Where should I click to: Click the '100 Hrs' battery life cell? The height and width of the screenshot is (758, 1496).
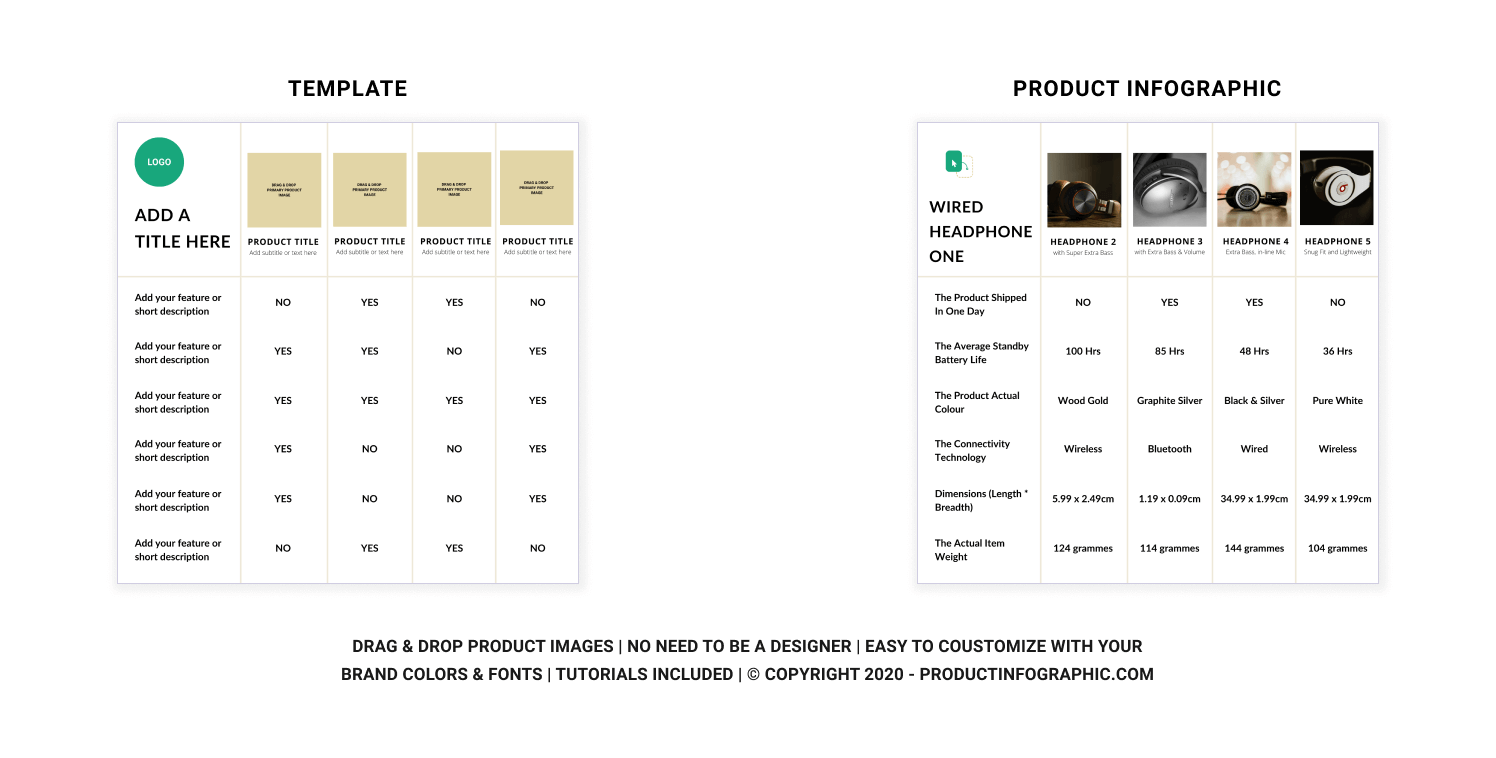tap(1083, 351)
